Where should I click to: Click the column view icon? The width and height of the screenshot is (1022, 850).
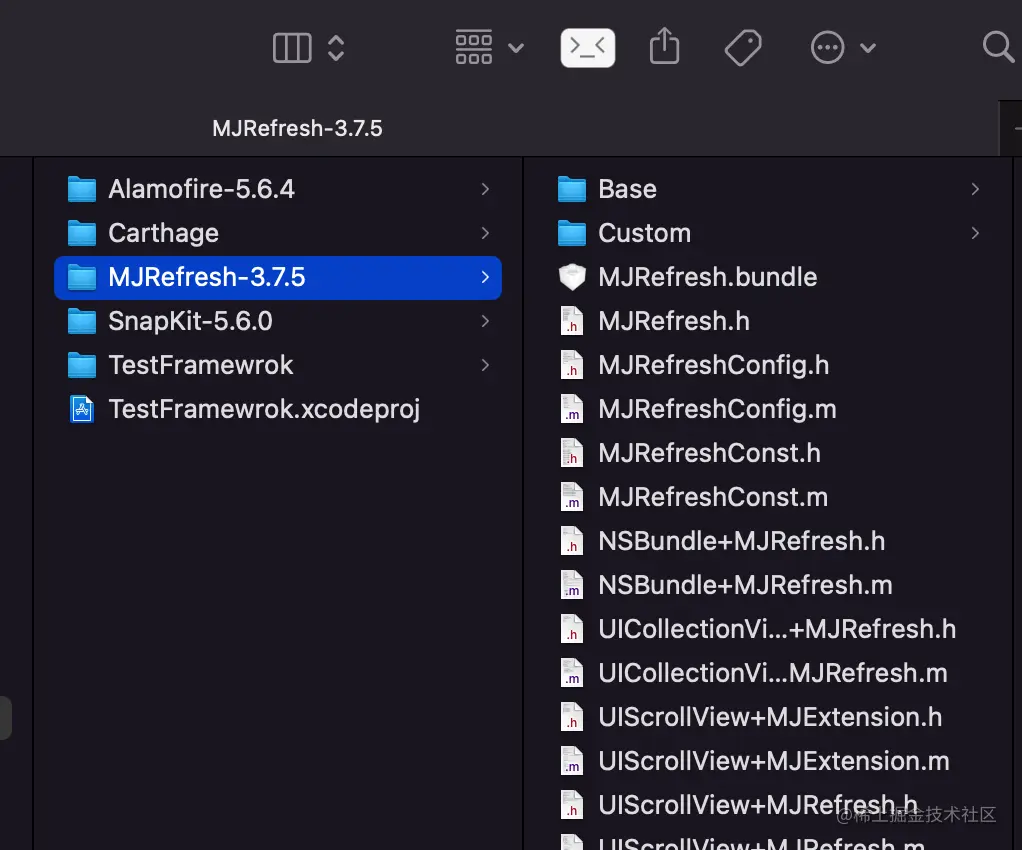[x=292, y=47]
